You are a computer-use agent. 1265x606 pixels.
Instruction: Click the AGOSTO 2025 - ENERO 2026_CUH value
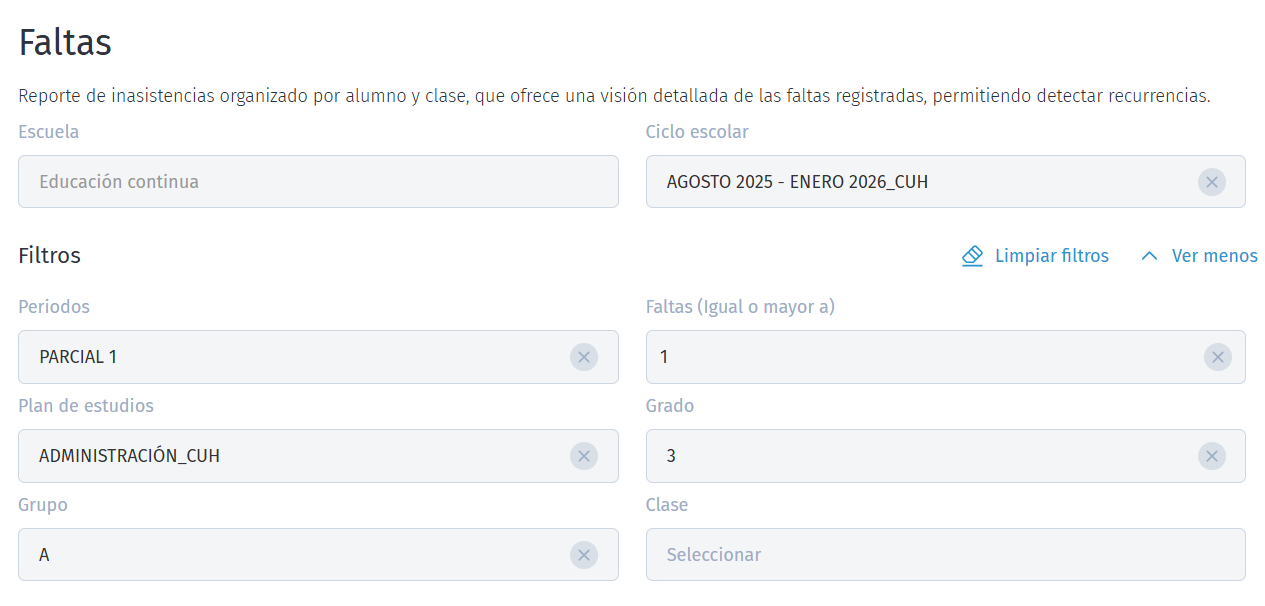(798, 182)
